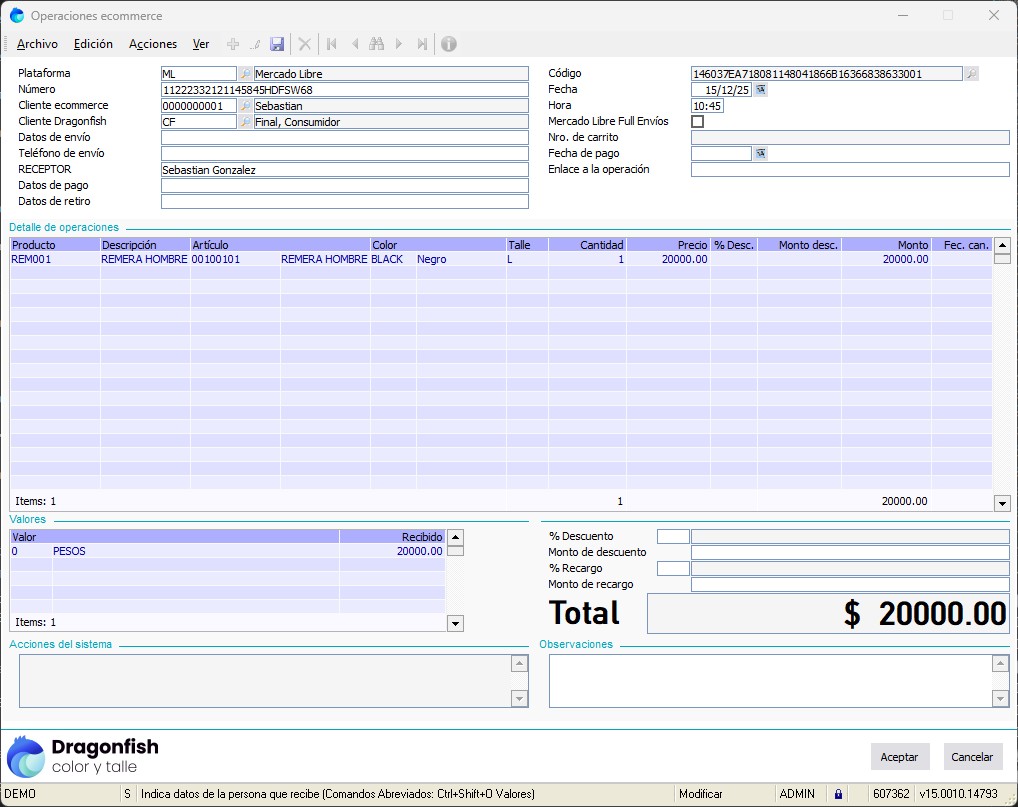Viewport: 1018px width, 807px height.
Task: Open lookup magnifier next to Plataforma field
Action: pos(245,74)
